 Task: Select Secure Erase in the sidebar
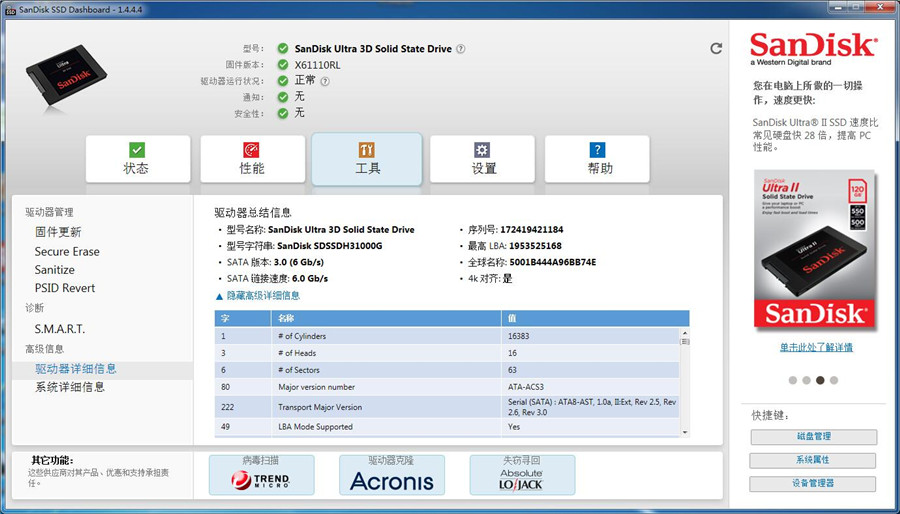point(67,252)
